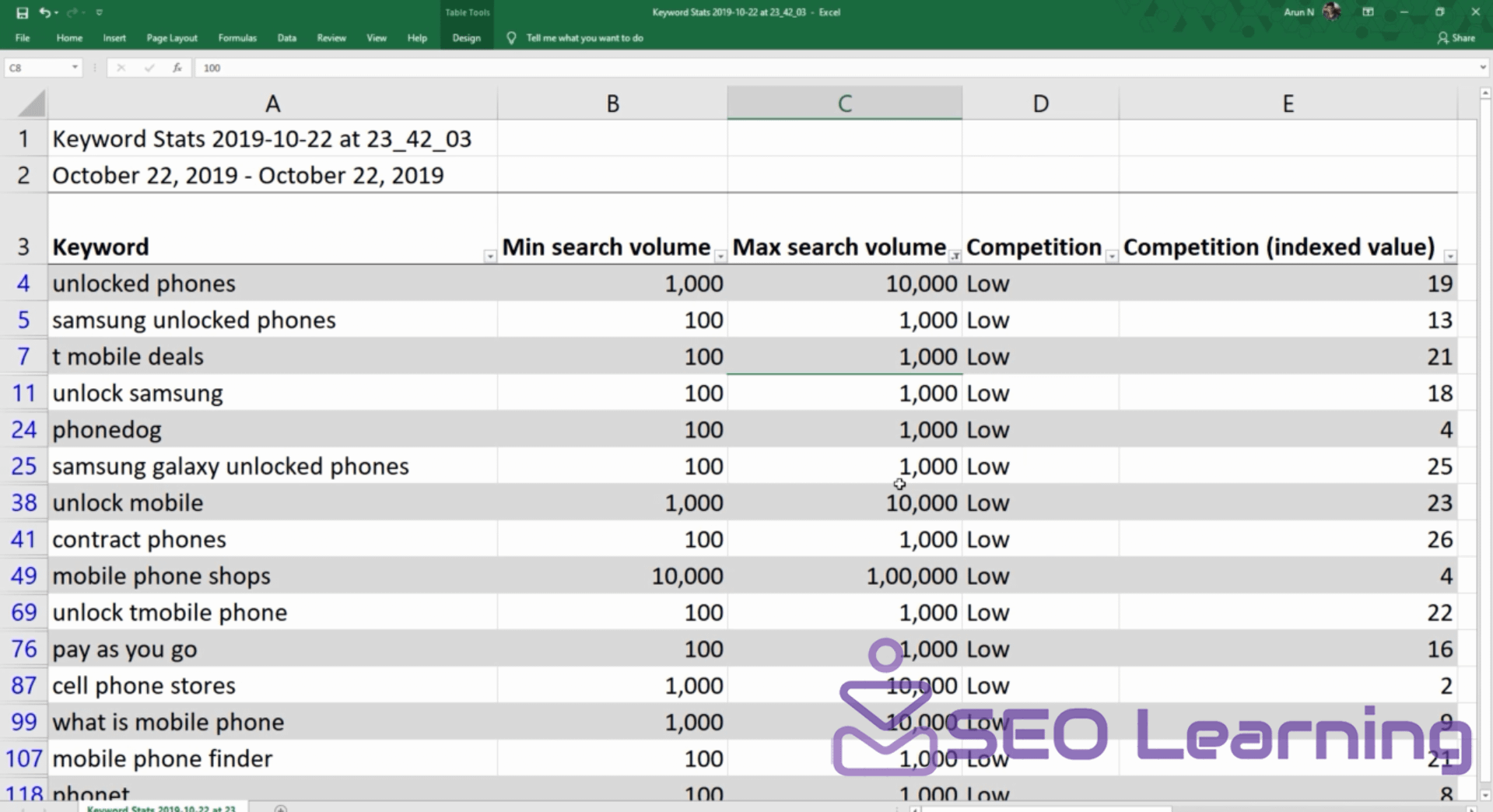Switch to the View tab

coord(377,37)
